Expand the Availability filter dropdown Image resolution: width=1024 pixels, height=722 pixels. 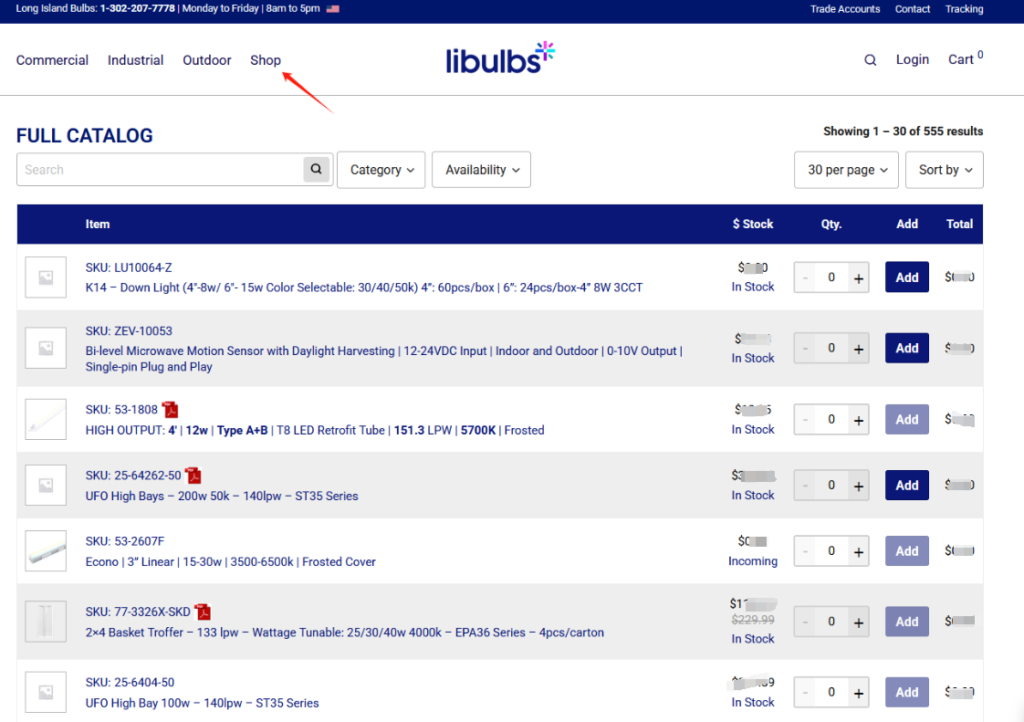(481, 170)
